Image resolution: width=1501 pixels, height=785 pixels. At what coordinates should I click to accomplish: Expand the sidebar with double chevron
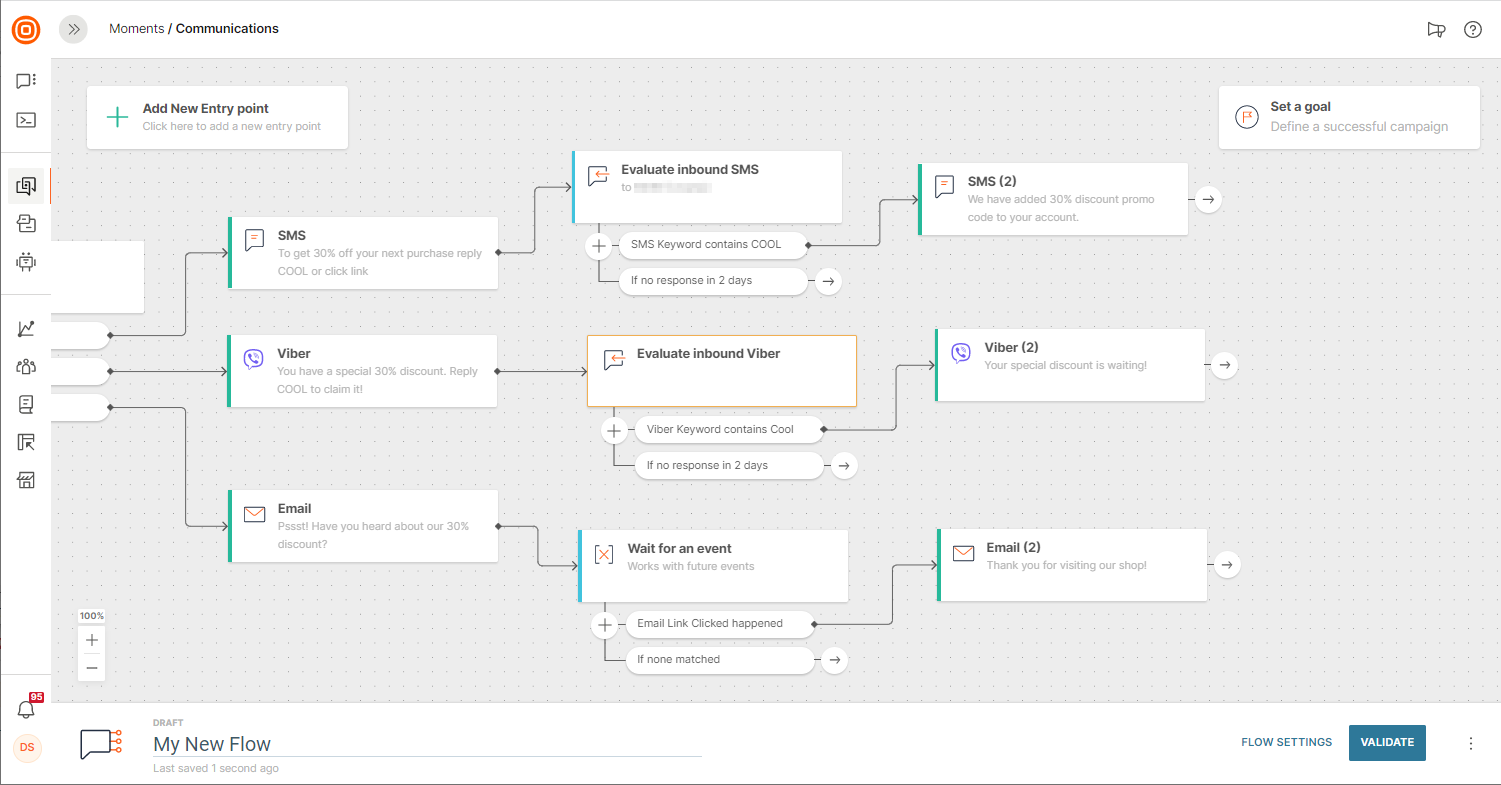click(x=73, y=29)
